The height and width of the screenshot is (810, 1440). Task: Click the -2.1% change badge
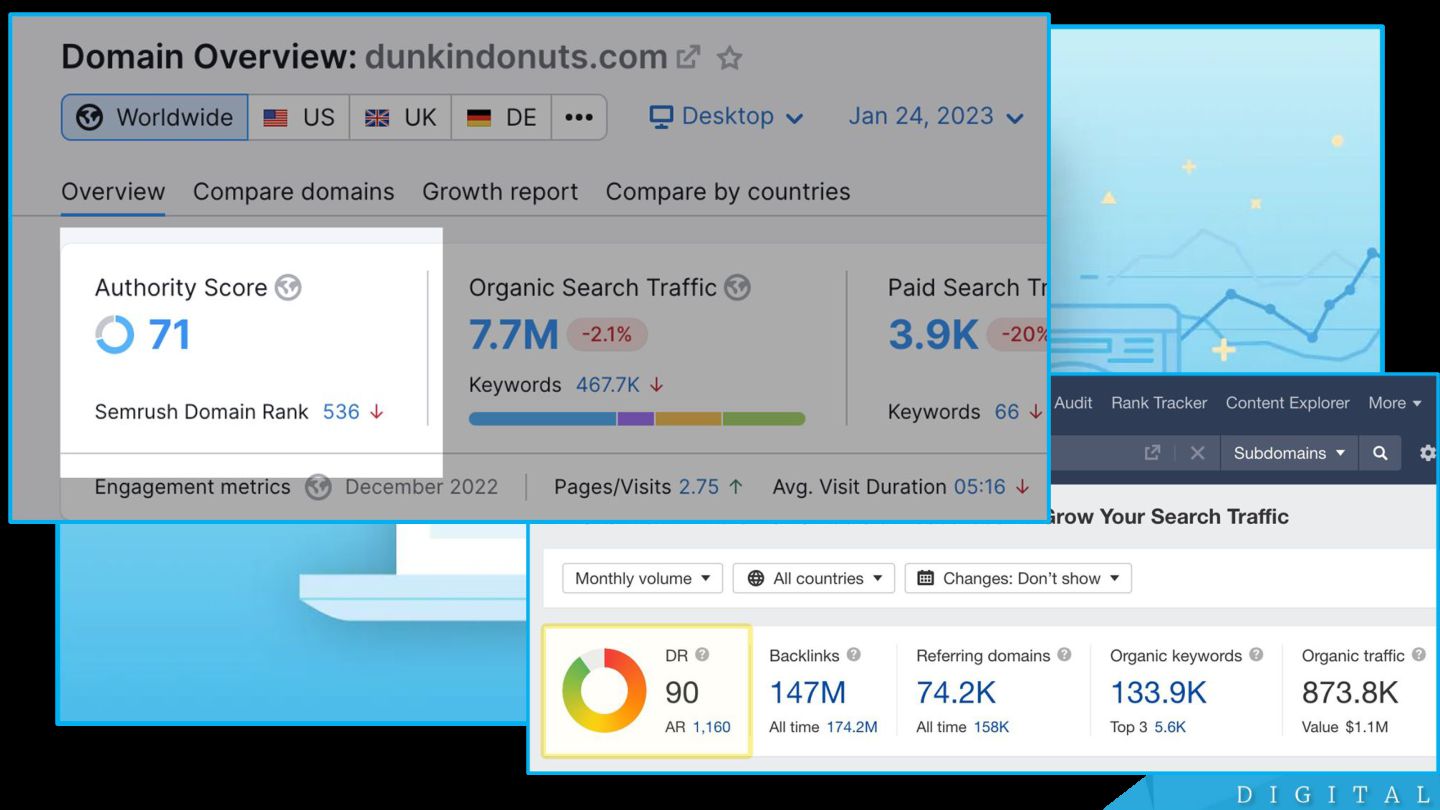tap(607, 335)
